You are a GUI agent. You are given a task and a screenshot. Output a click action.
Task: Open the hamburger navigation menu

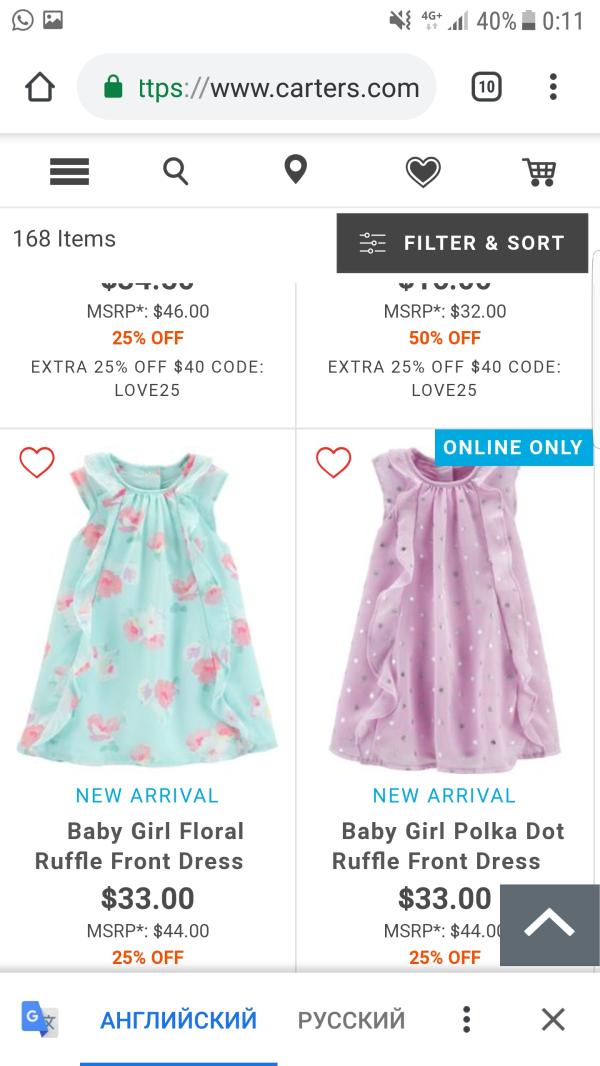click(x=70, y=172)
